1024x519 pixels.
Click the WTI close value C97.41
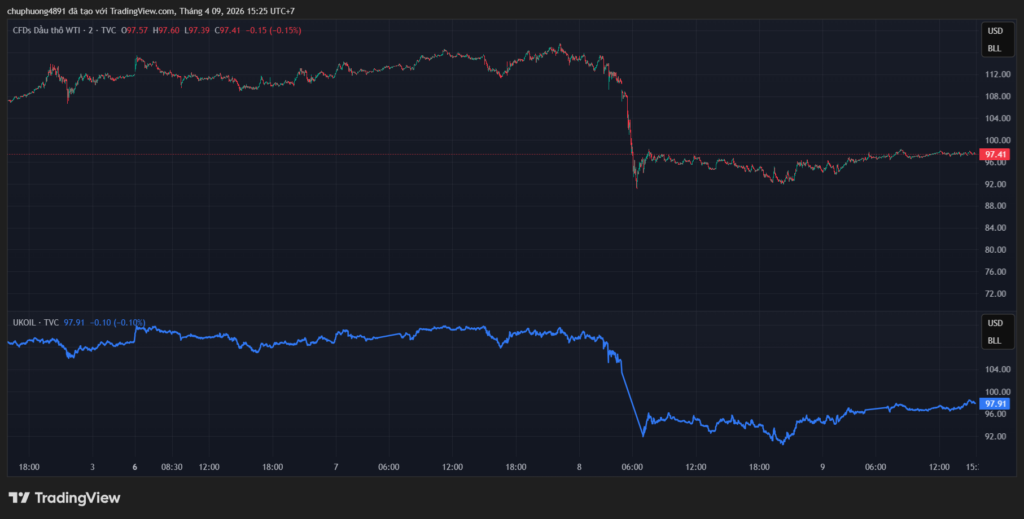229,31
